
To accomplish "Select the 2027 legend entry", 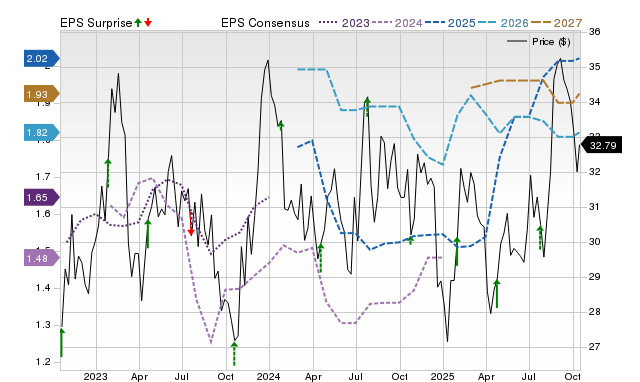I will coord(556,23).
